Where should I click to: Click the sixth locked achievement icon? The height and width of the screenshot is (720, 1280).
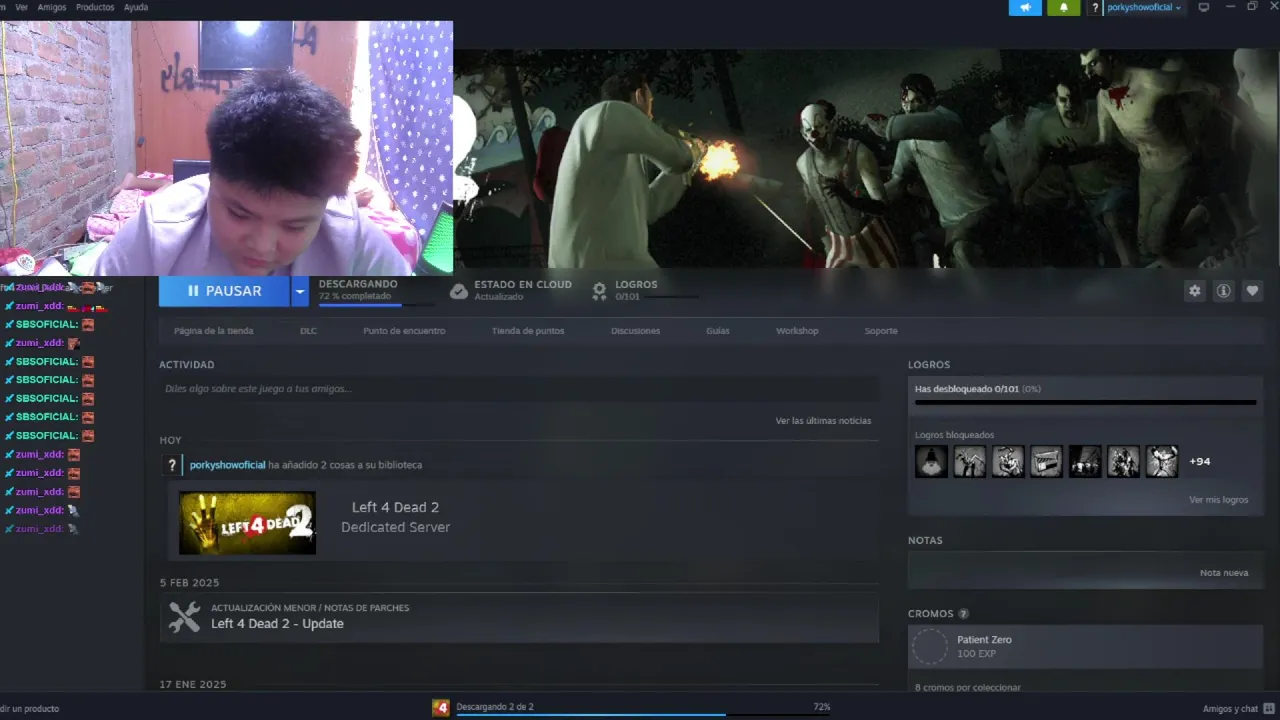(1123, 461)
